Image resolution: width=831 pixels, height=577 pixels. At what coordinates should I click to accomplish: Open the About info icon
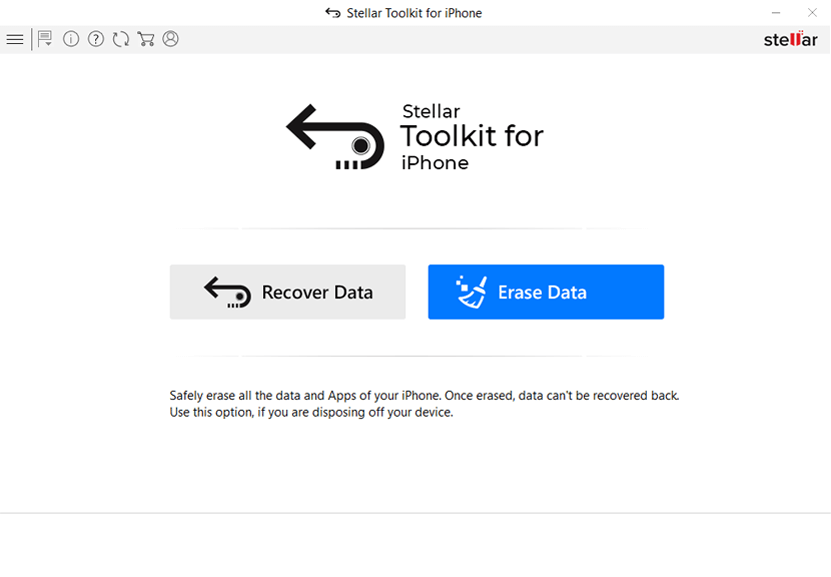(x=71, y=39)
